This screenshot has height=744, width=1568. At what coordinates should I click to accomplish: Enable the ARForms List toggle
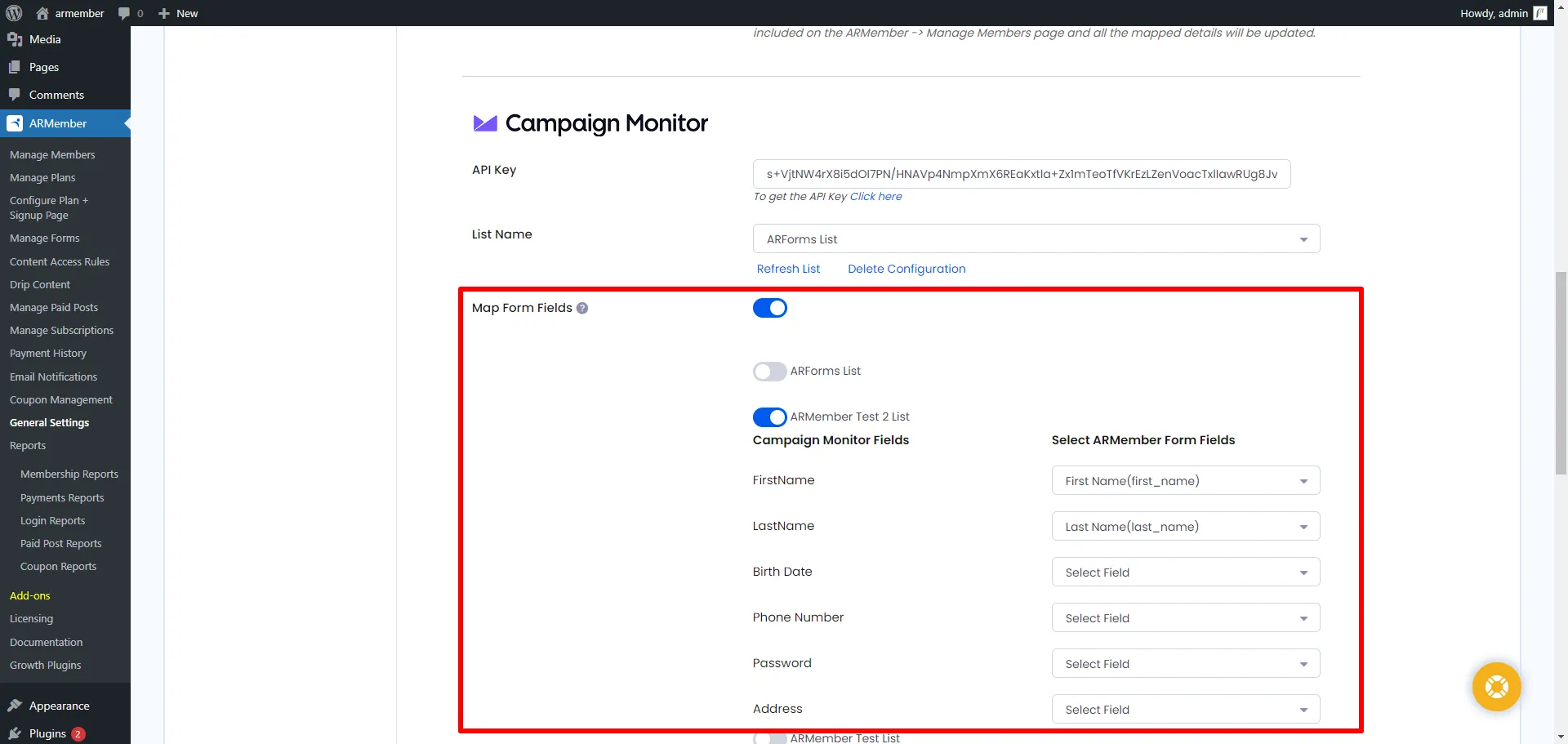click(x=769, y=372)
